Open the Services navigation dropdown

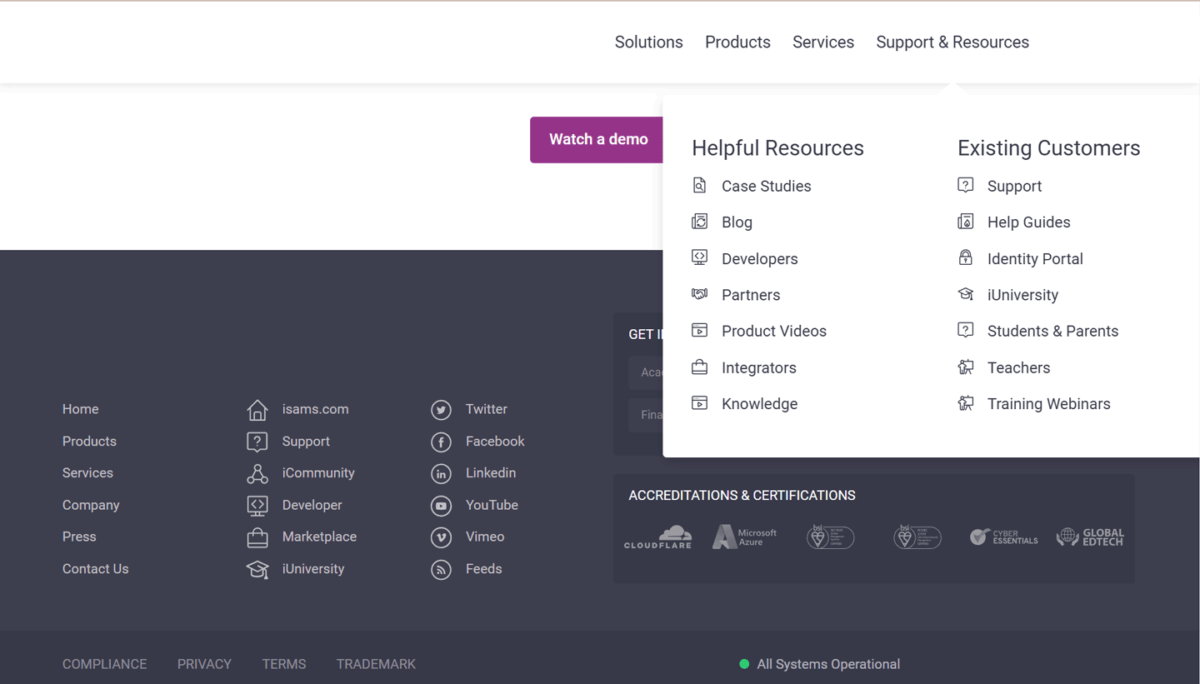point(823,42)
